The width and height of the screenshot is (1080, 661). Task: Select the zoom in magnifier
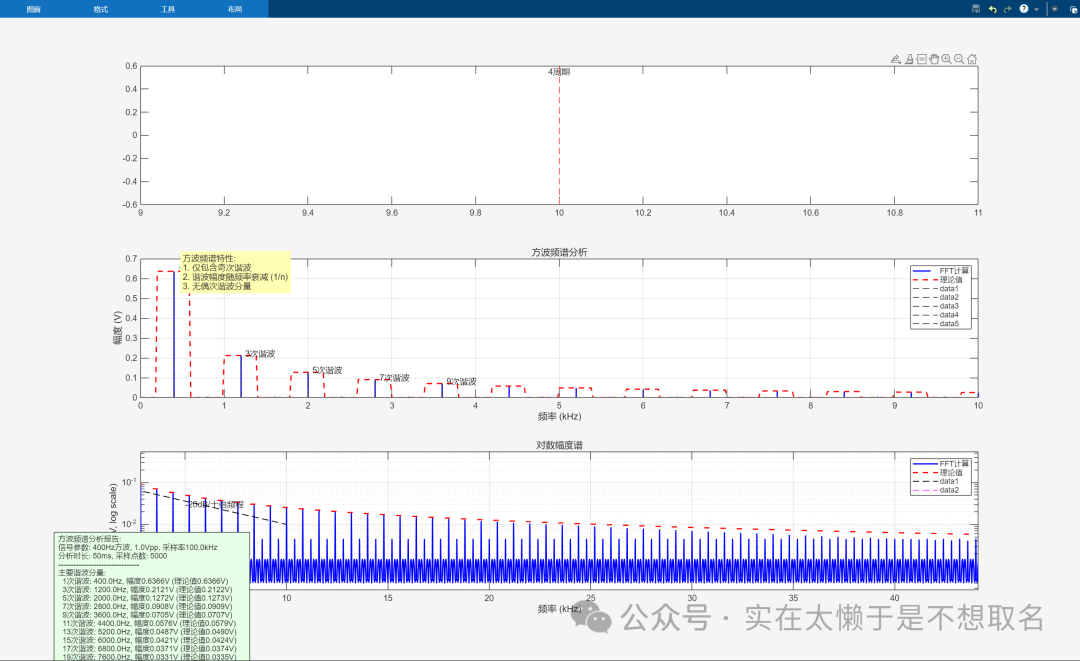[946, 59]
